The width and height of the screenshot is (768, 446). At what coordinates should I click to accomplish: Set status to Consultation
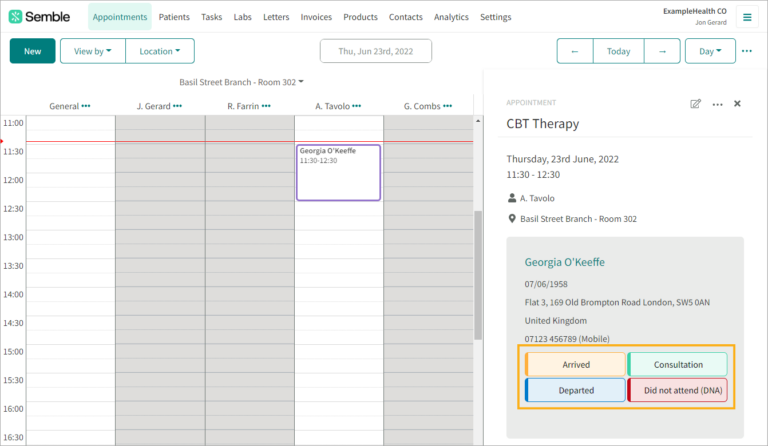[x=678, y=364]
